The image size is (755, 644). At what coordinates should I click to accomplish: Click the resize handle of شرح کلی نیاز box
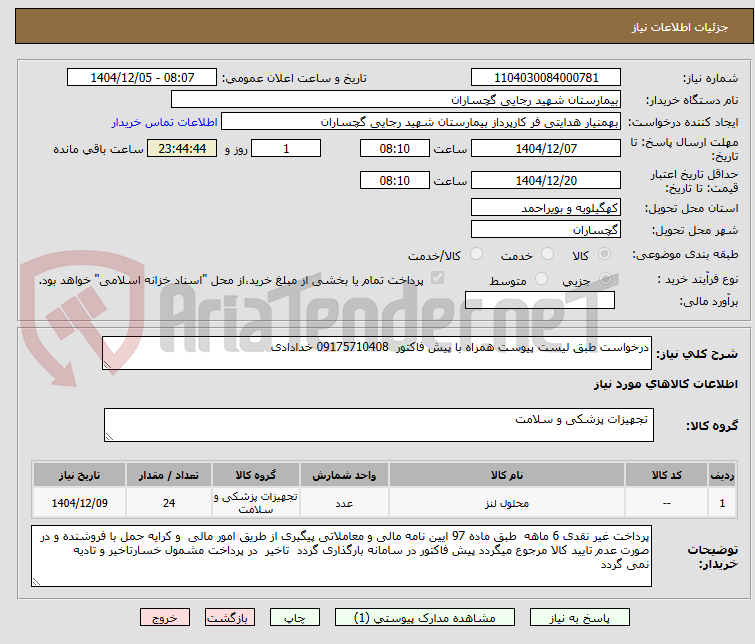point(107,365)
